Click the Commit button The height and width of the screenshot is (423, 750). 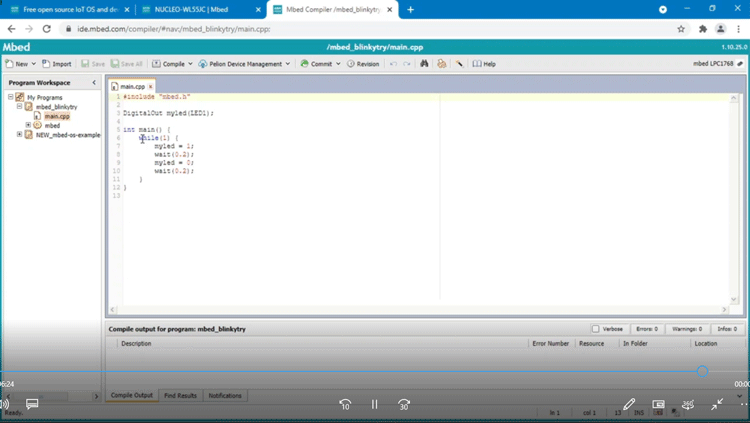(316, 64)
